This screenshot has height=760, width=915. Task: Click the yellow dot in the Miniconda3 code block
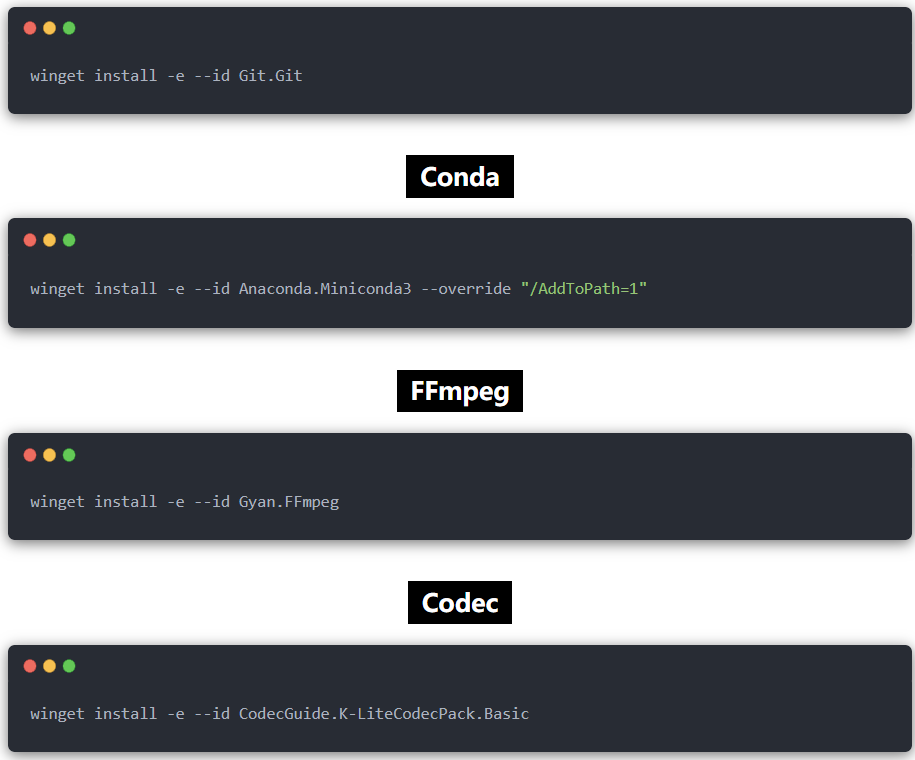(x=49, y=240)
